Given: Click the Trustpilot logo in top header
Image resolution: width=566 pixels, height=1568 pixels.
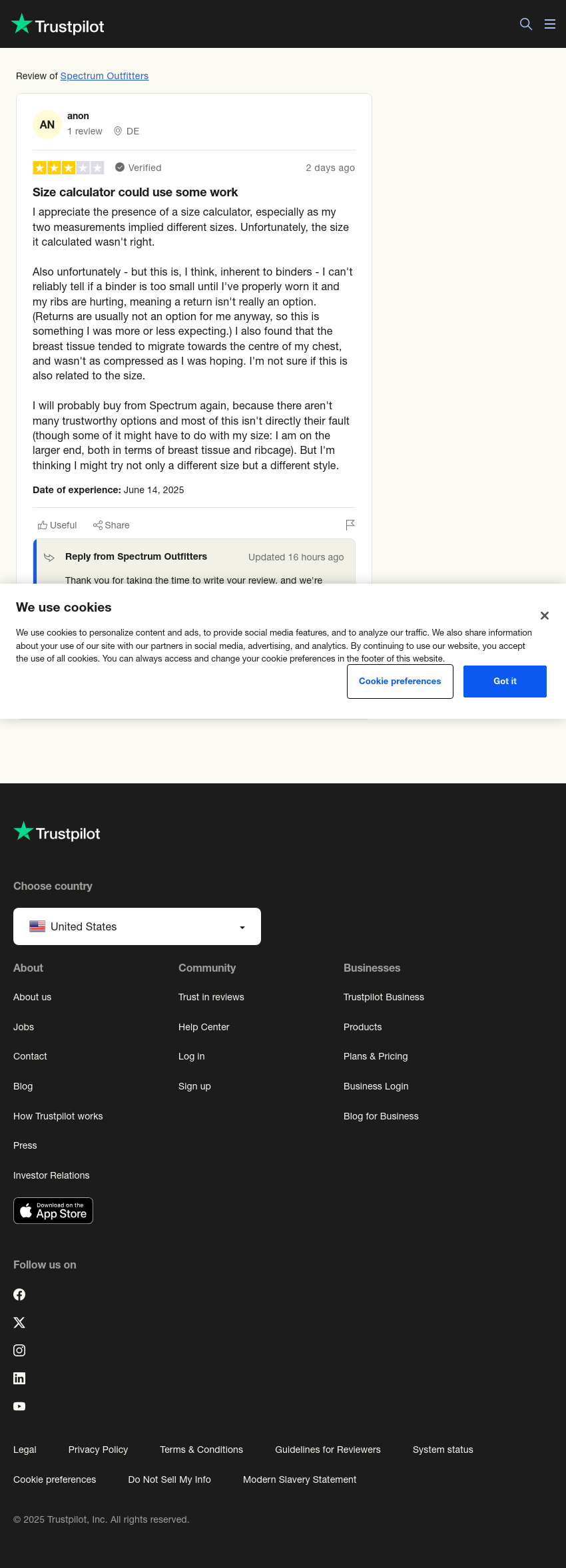Looking at the screenshot, I should tap(58, 25).
